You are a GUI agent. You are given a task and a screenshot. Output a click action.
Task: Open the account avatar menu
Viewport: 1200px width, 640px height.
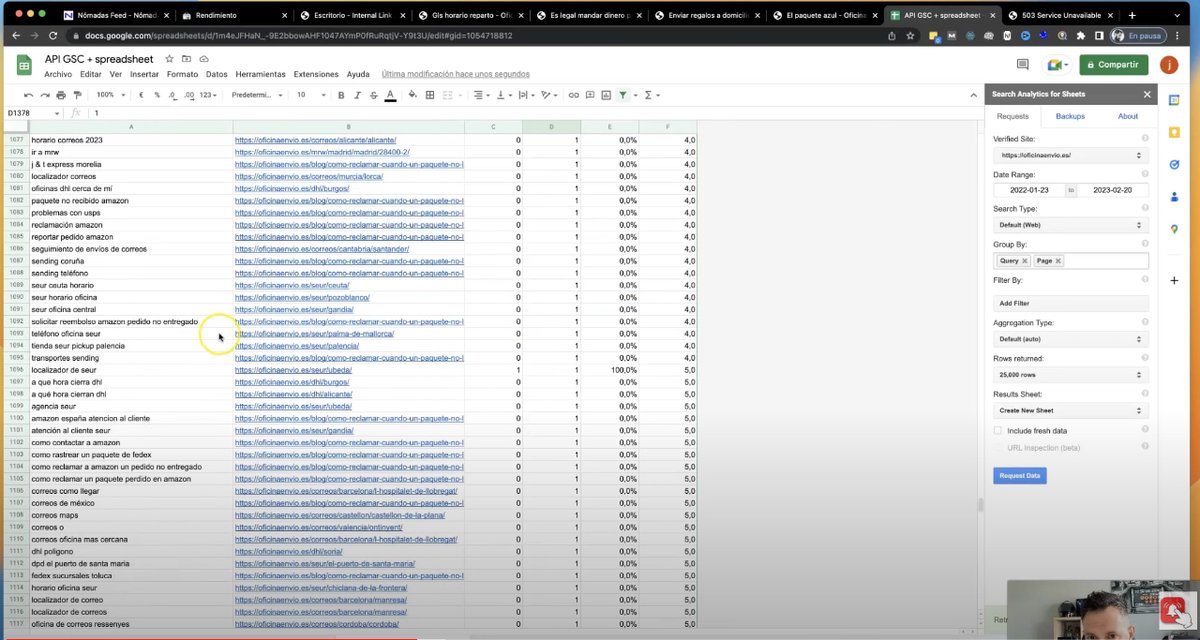[1168, 65]
